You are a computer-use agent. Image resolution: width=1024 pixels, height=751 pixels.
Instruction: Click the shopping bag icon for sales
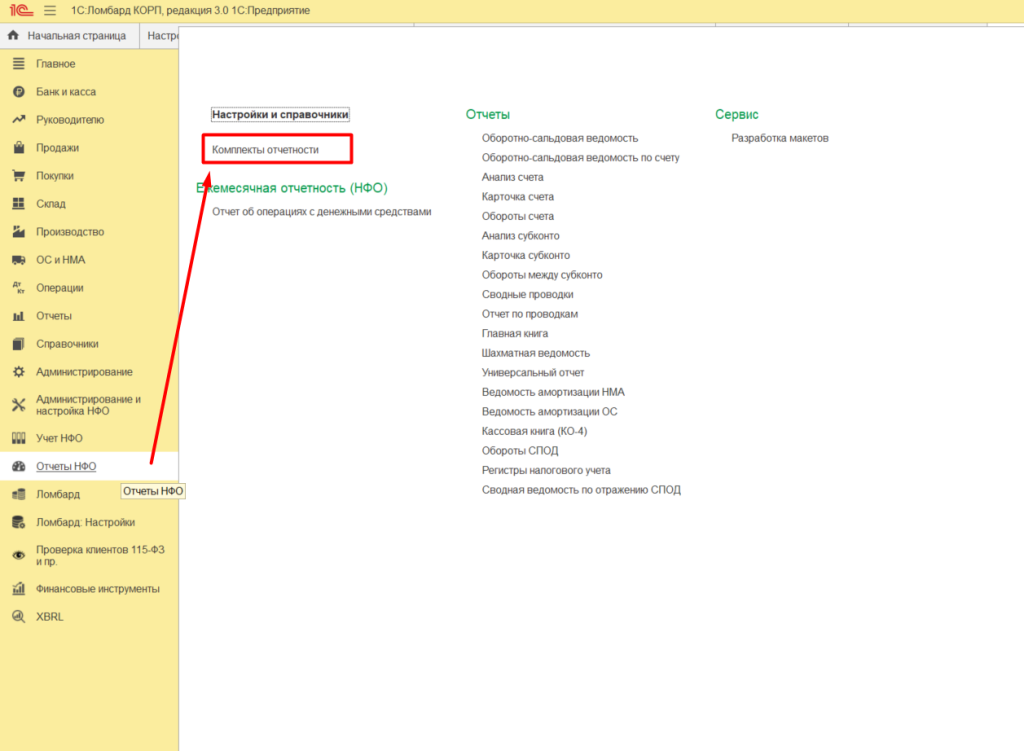(18, 148)
